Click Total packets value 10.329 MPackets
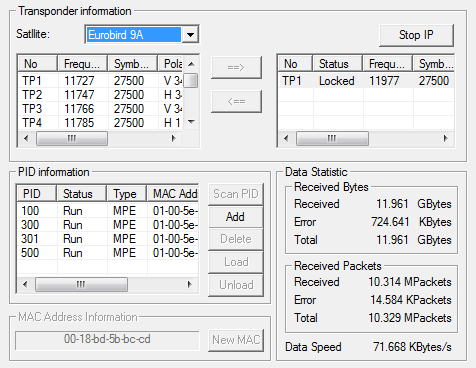476x368 pixels. pos(410,318)
